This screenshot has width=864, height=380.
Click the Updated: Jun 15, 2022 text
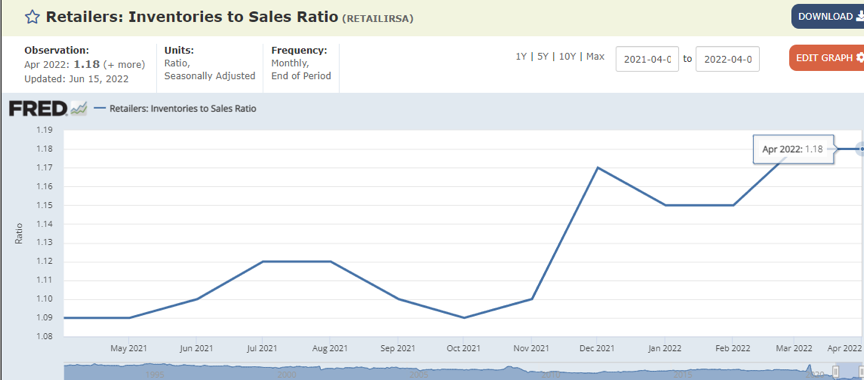pos(77,79)
